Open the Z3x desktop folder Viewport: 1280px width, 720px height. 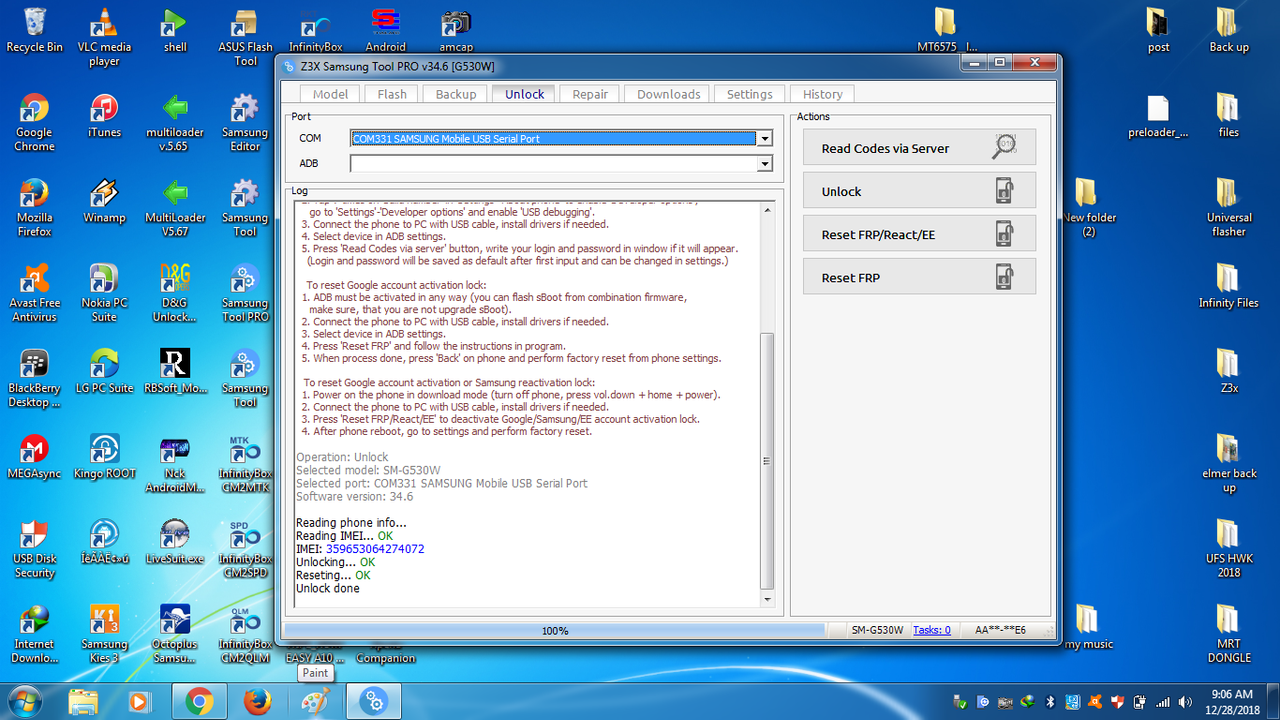click(1229, 371)
